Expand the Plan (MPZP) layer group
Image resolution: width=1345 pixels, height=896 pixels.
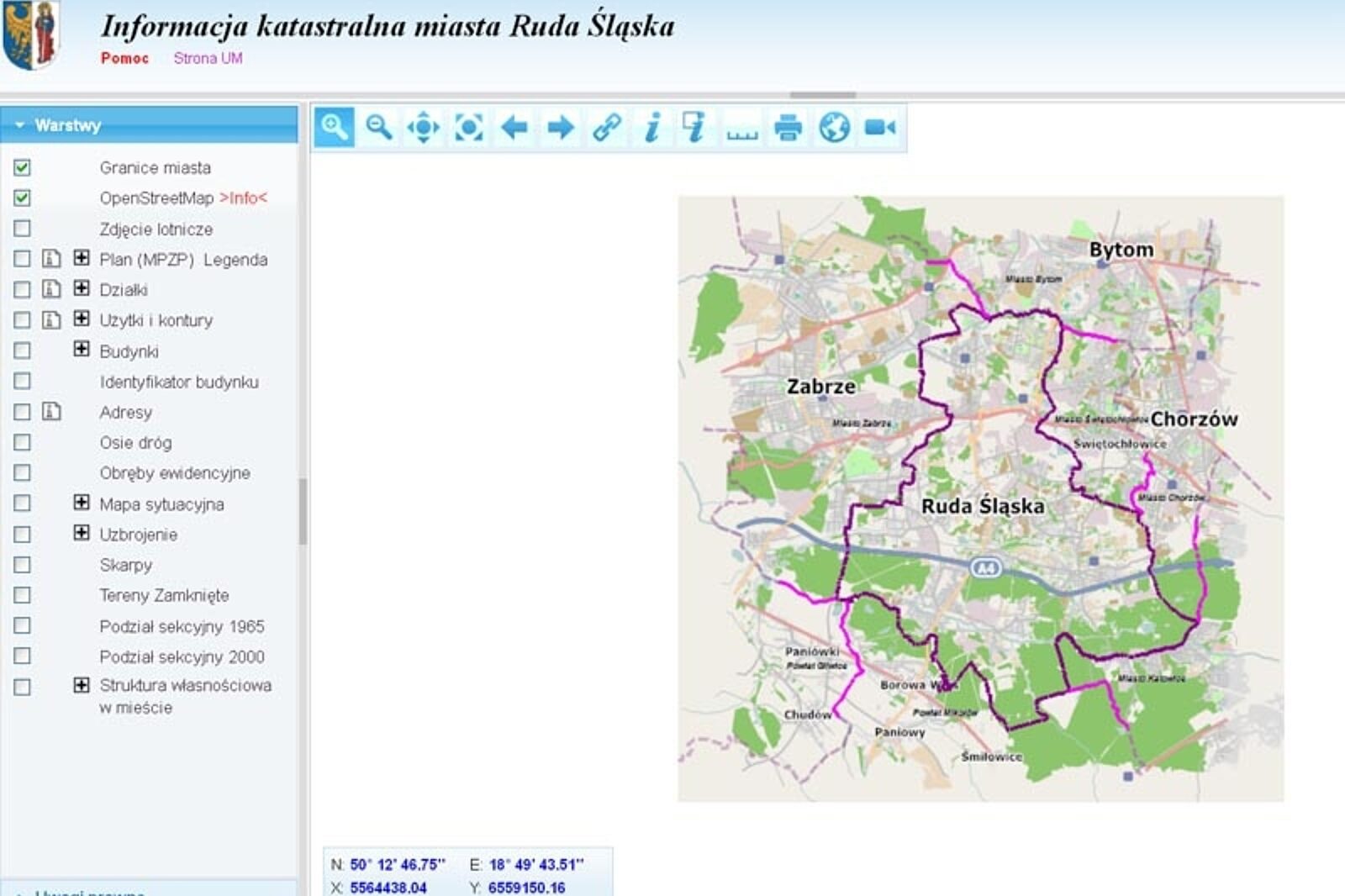click(82, 258)
